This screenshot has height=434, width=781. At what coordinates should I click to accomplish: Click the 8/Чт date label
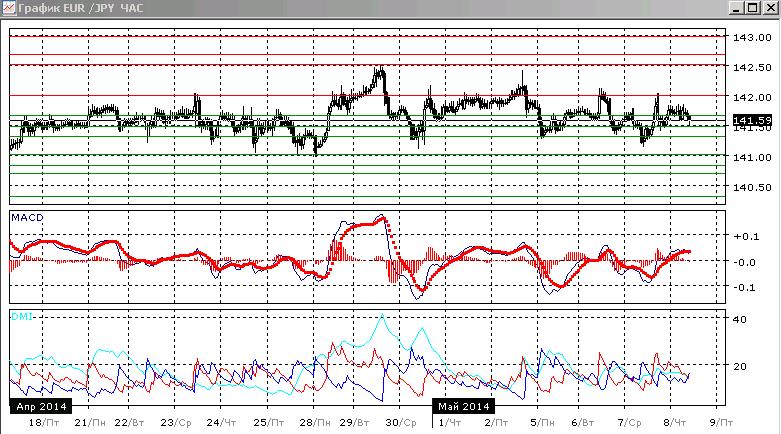(675, 423)
